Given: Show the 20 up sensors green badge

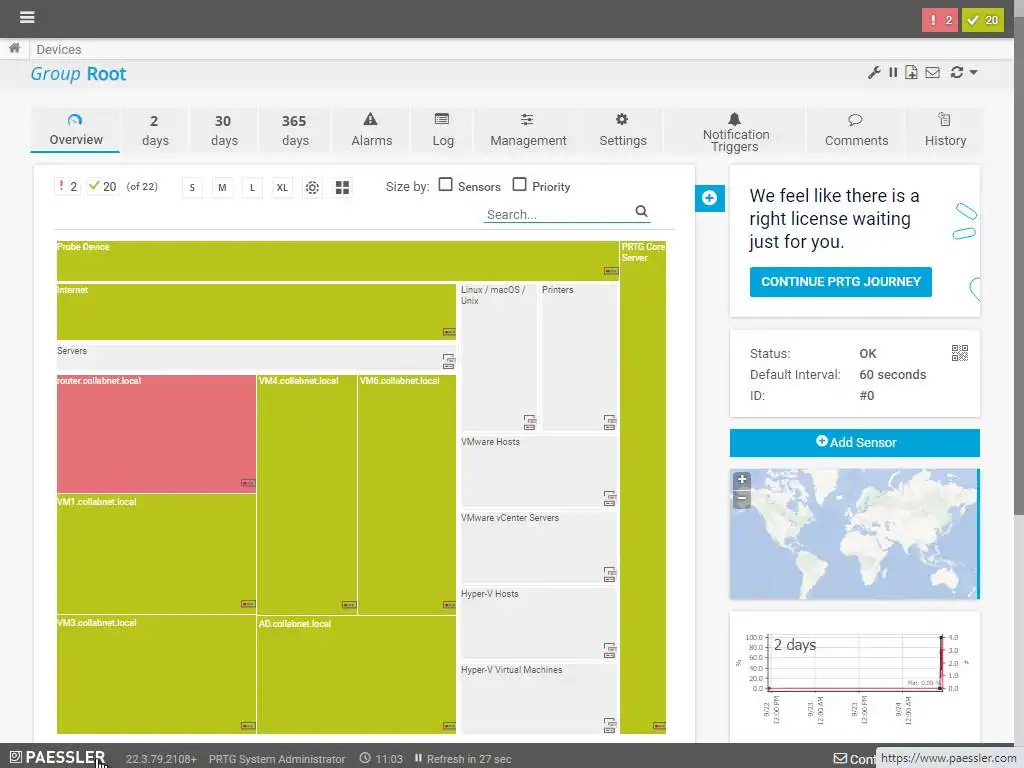Looking at the screenshot, I should (x=982, y=20).
